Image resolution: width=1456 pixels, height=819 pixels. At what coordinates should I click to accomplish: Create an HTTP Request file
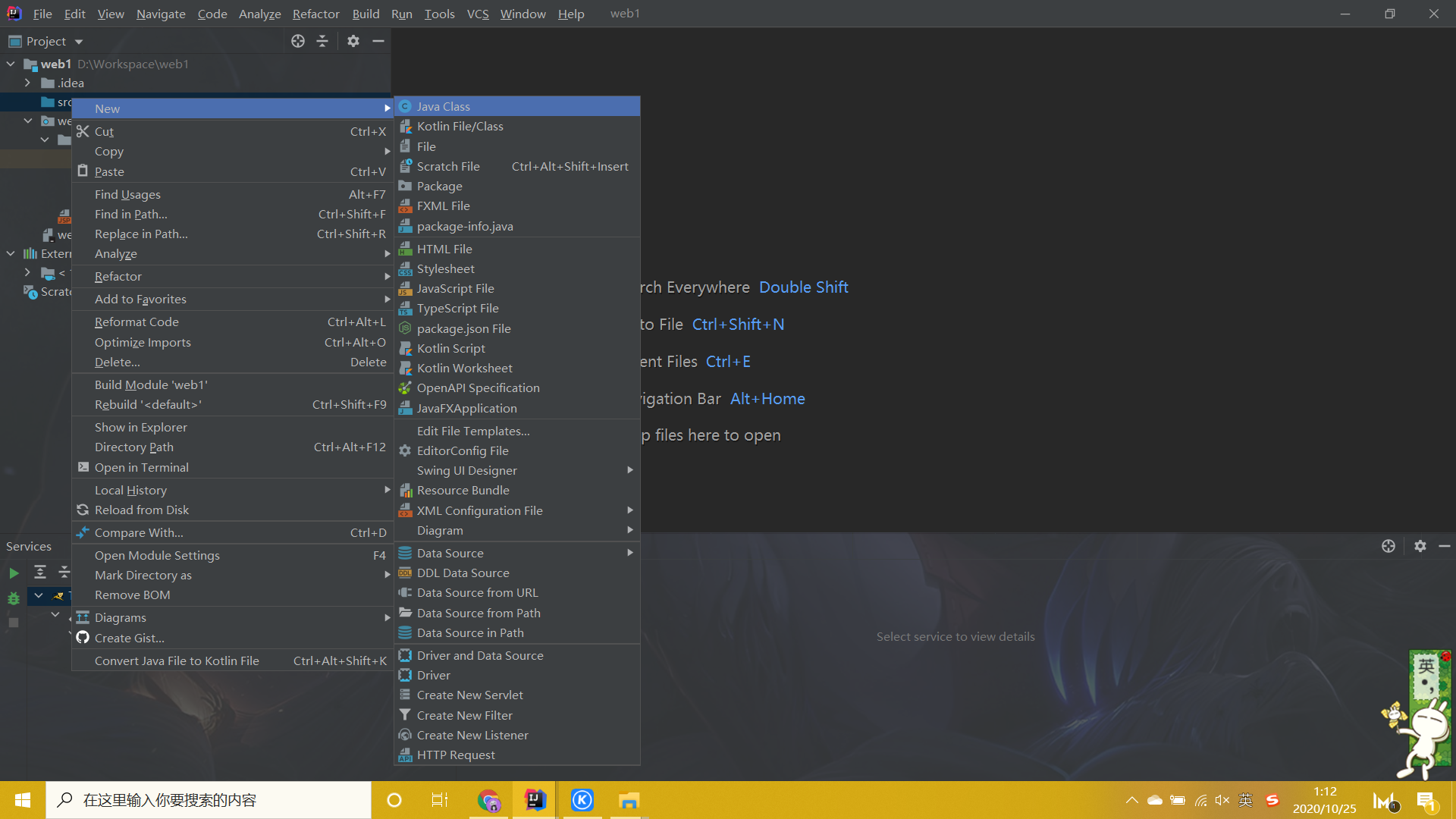click(517, 755)
